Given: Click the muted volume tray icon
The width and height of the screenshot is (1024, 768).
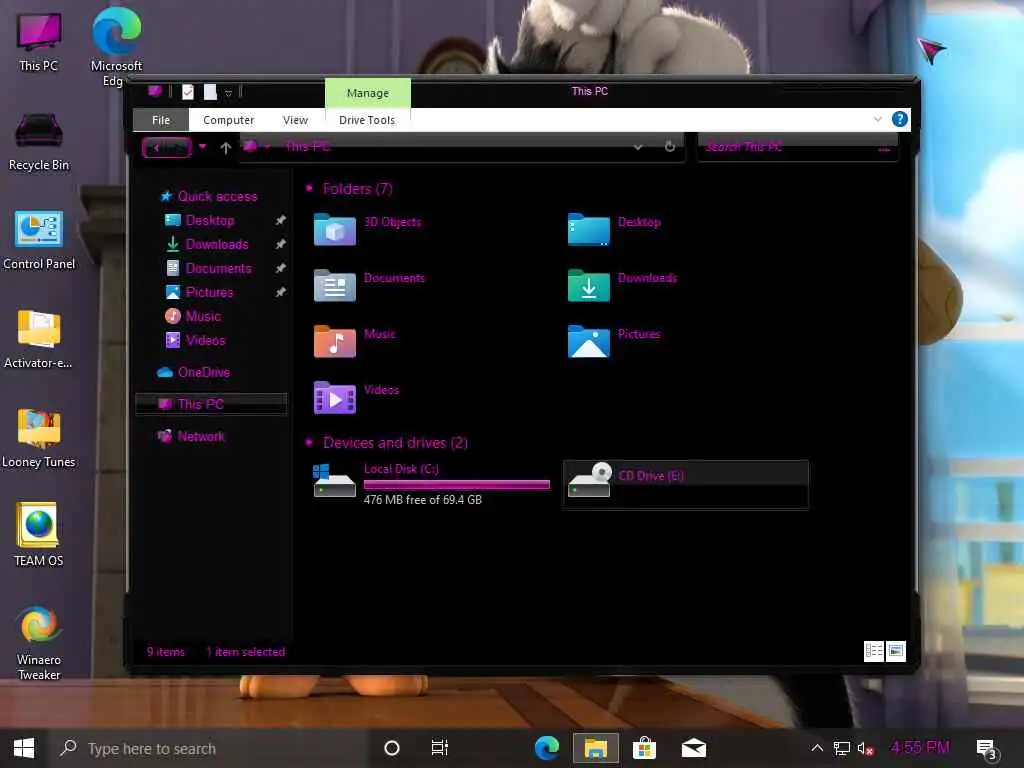Looking at the screenshot, I should point(865,748).
